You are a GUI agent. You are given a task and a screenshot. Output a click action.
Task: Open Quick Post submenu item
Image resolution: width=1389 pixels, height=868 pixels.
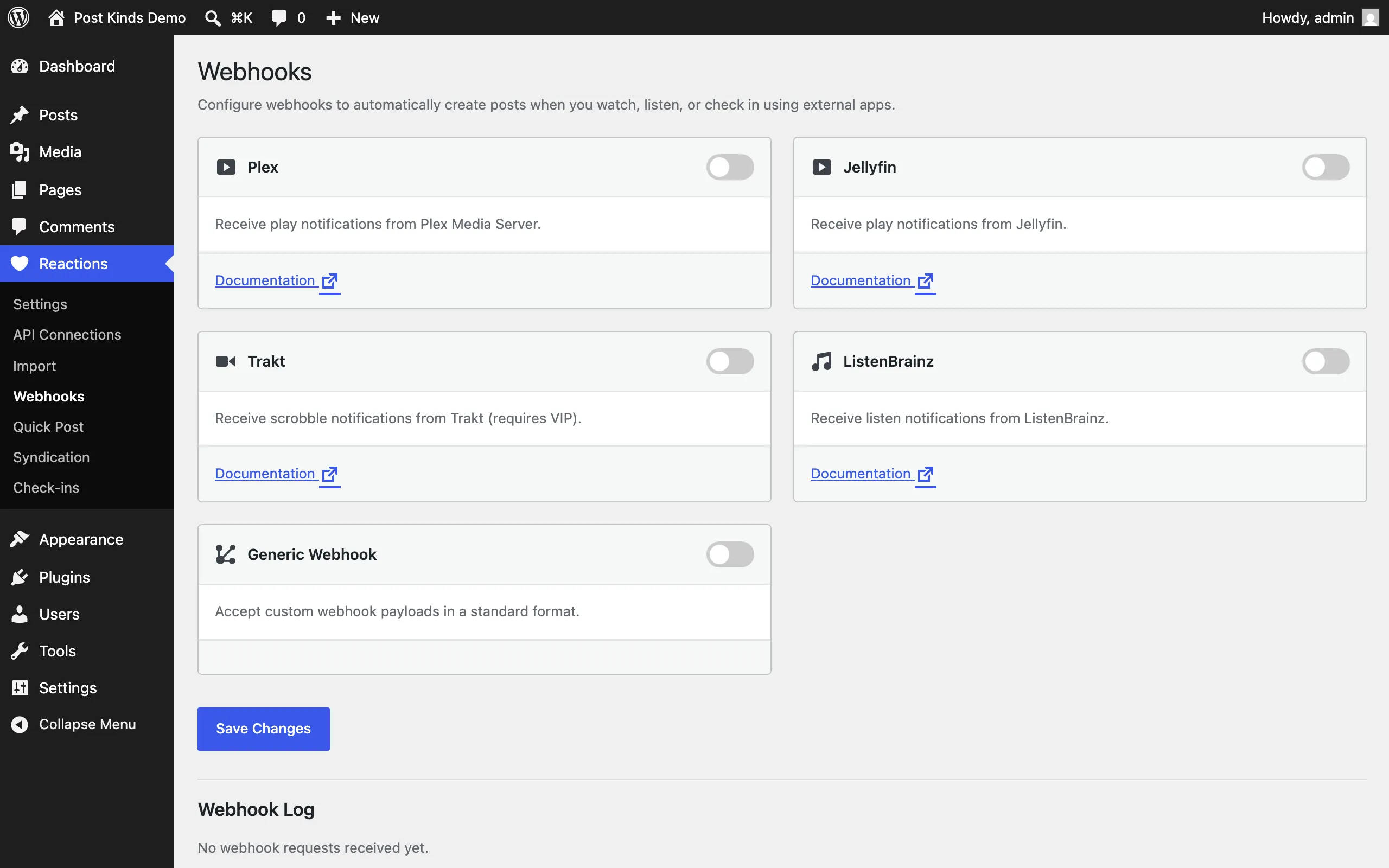[x=48, y=426]
